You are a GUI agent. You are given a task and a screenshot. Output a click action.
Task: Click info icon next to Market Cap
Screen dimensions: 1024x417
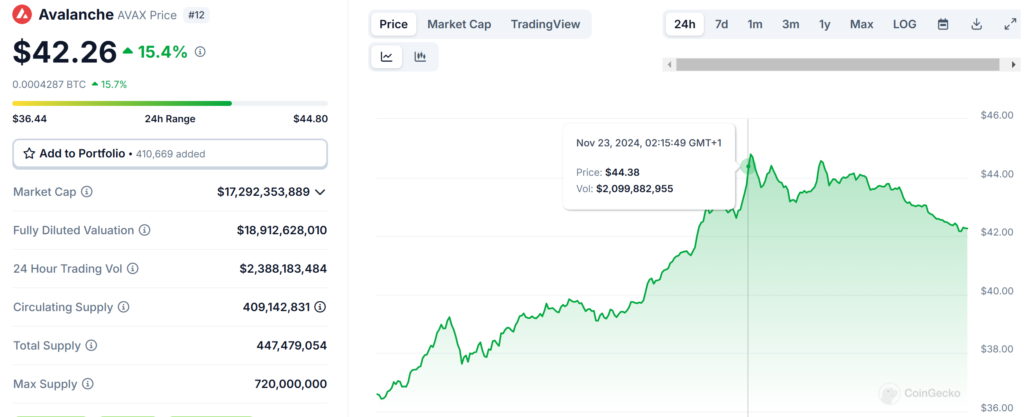click(87, 192)
